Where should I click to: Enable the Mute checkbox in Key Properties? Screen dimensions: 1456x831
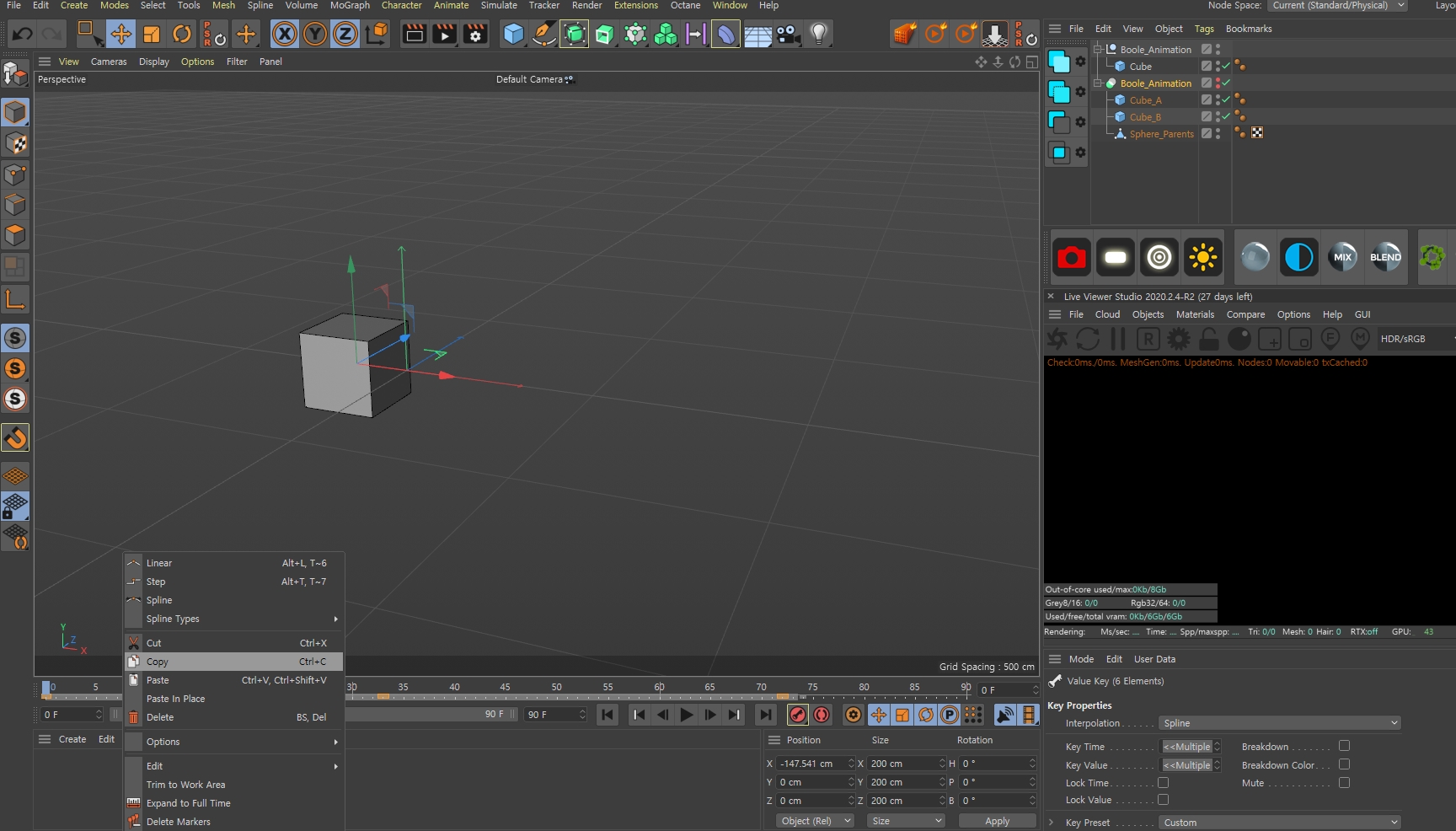1344,783
